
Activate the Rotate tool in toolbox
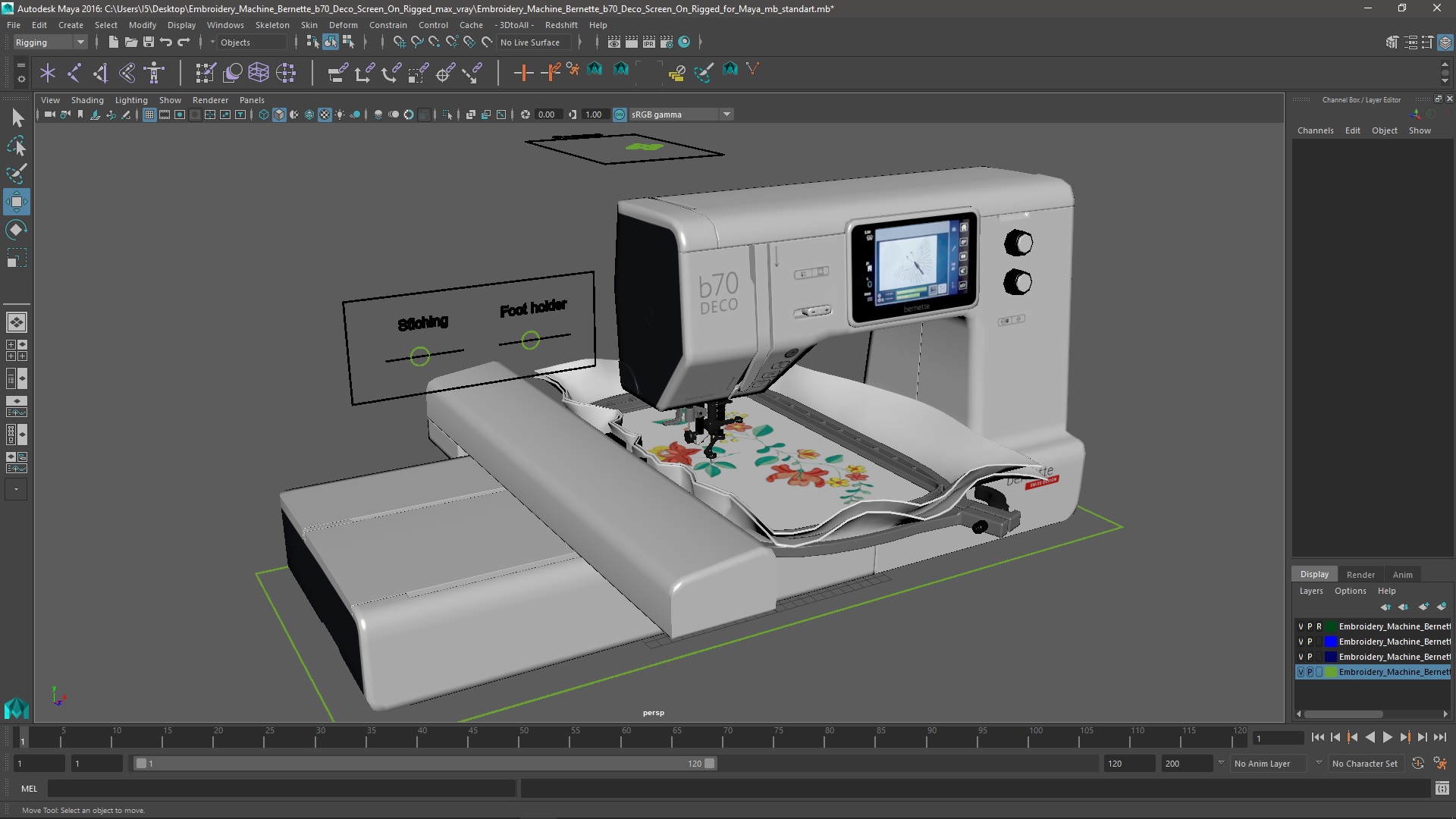17,230
